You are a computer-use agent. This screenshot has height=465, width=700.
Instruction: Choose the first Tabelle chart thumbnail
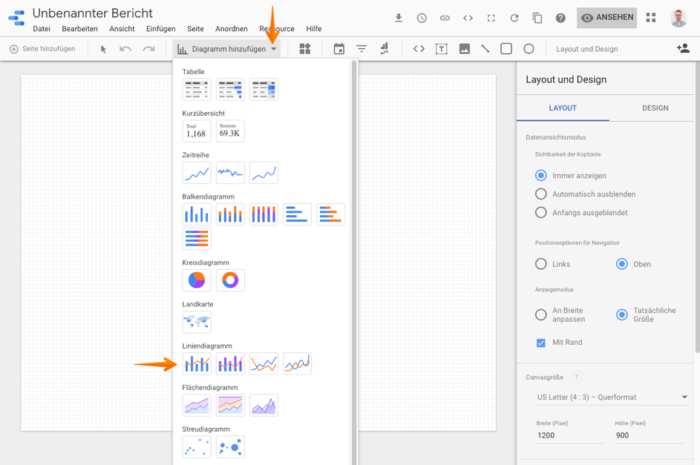pyautogui.click(x=196, y=89)
